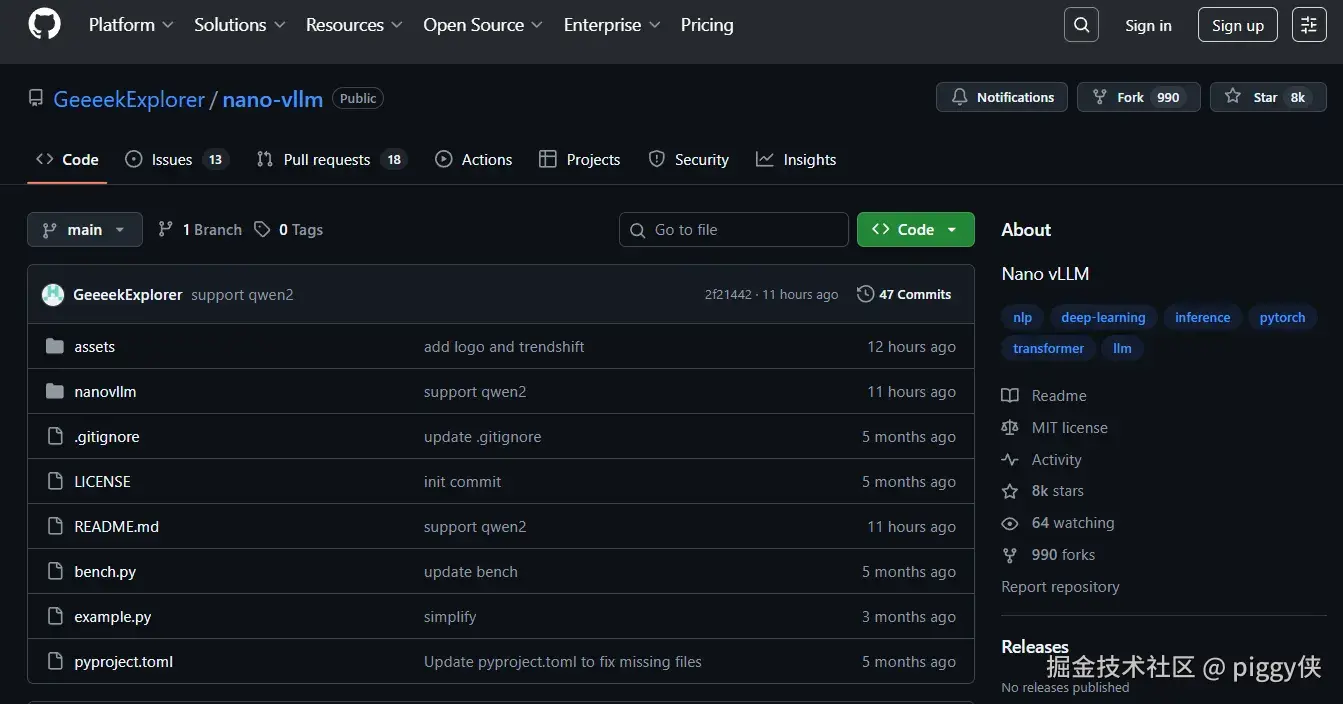Open the nano-vllm repository title link
1343x704 pixels.
(x=273, y=99)
